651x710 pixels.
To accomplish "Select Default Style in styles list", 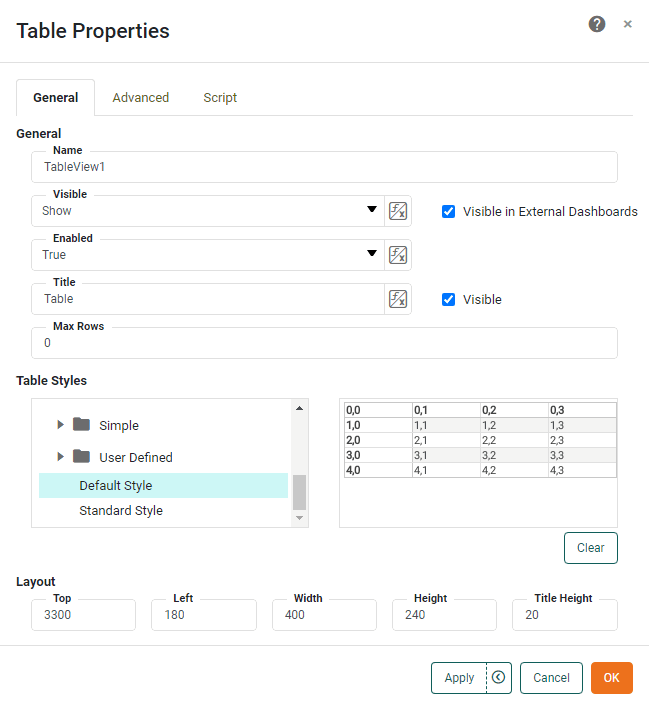I will click(x=163, y=486).
